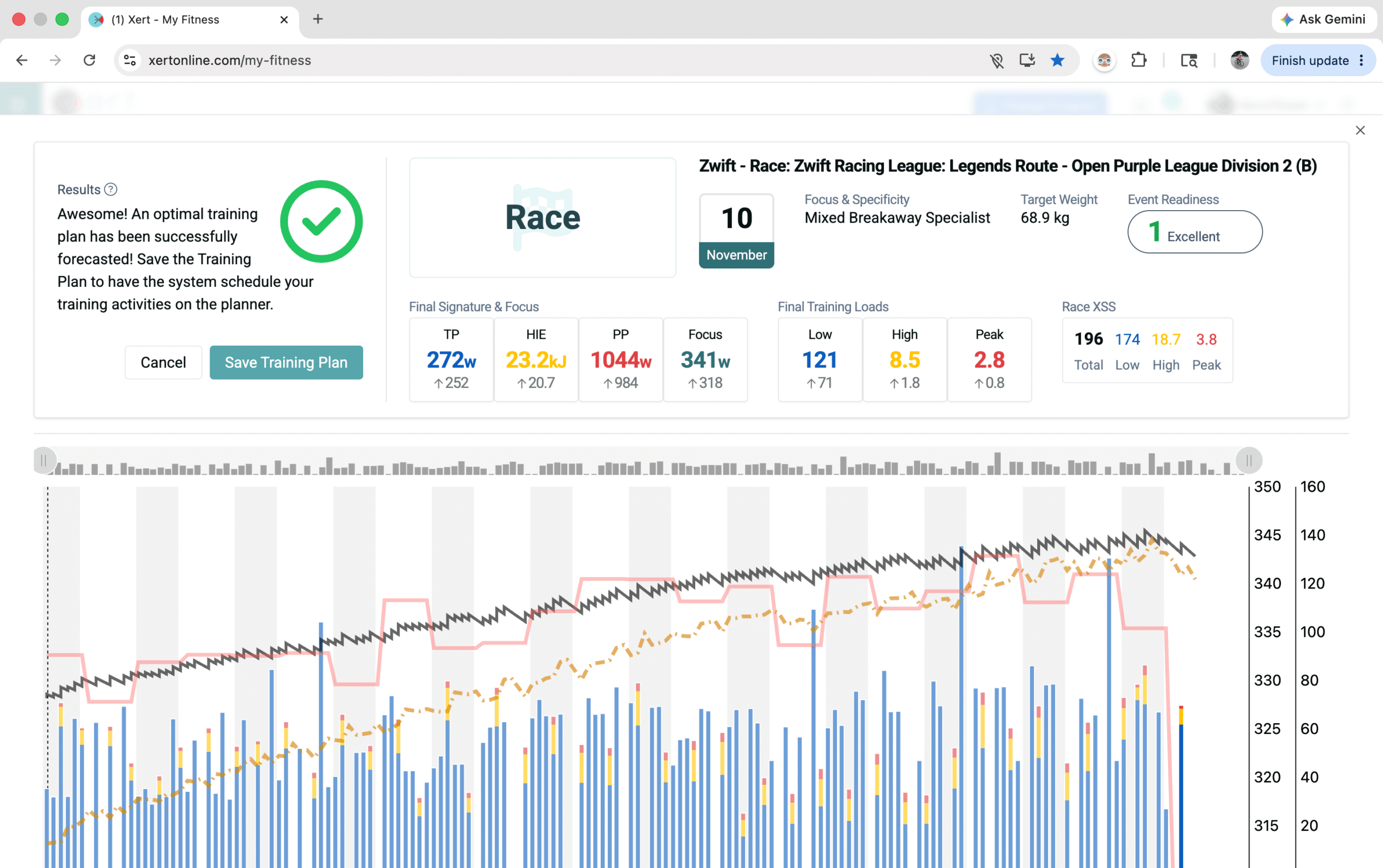Viewport: 1383px width, 868px height.
Task: Click the Focus 341w value tile
Action: (x=705, y=359)
